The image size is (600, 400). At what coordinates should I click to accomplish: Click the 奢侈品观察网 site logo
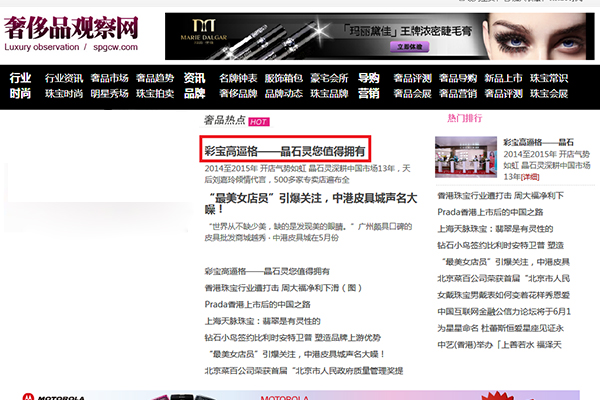[71, 33]
